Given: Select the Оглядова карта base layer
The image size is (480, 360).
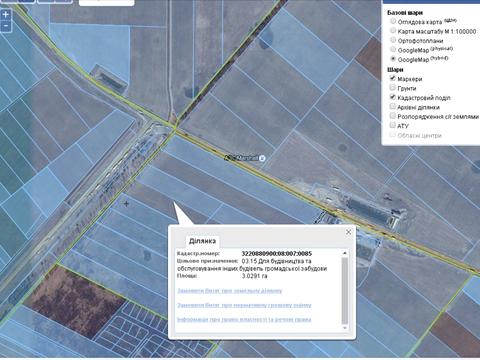Looking at the screenshot, I should point(393,21).
